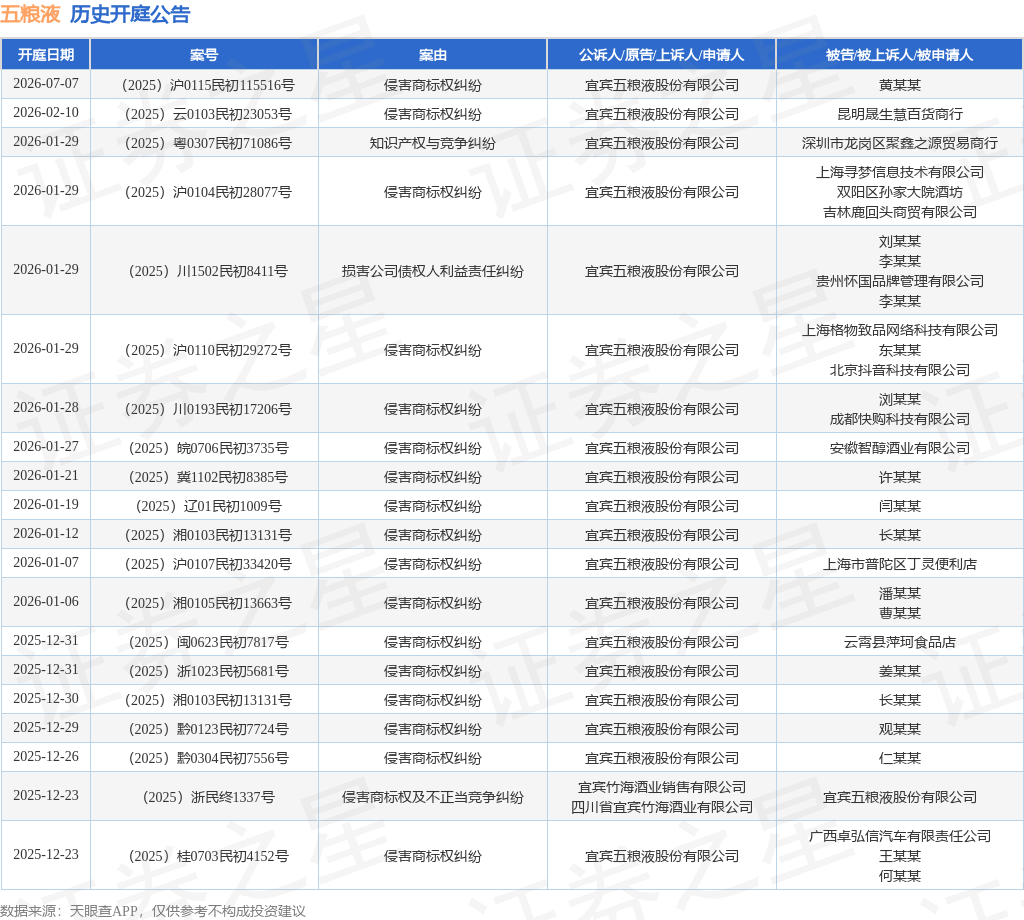Click defendant 广西卓弘信汽车有限责任公司

click(899, 836)
